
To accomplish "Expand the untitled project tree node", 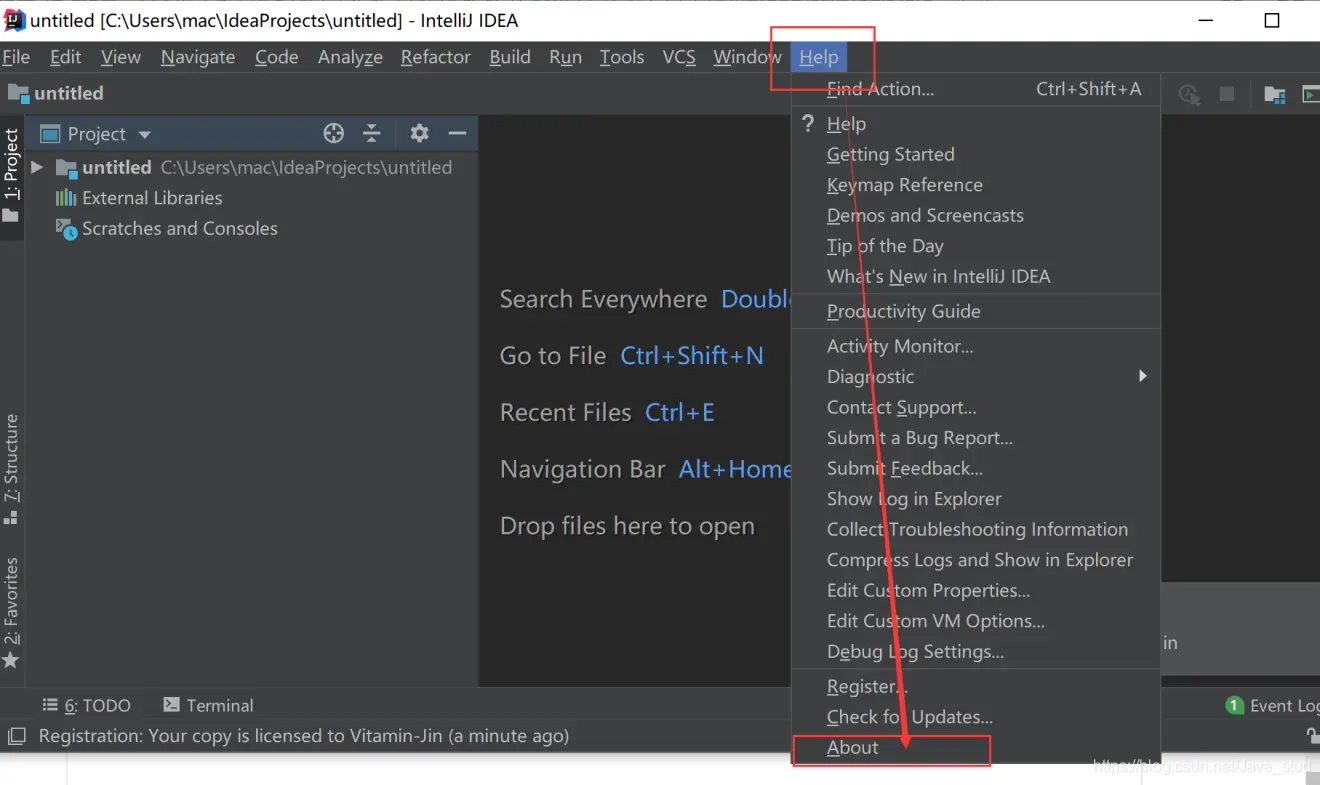I will 37,167.
